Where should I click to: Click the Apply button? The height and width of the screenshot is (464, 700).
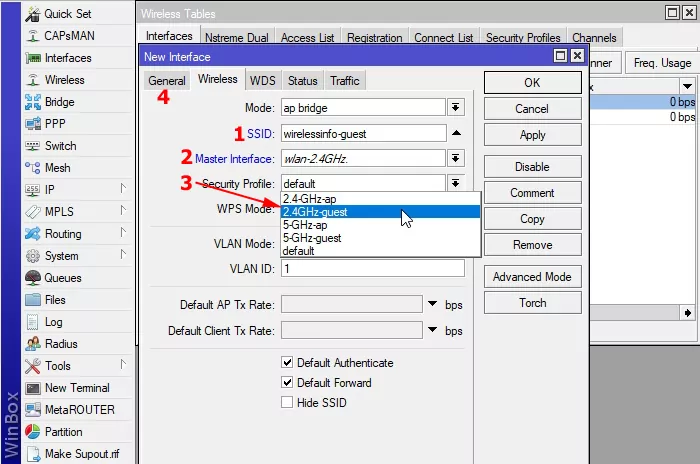click(533, 135)
